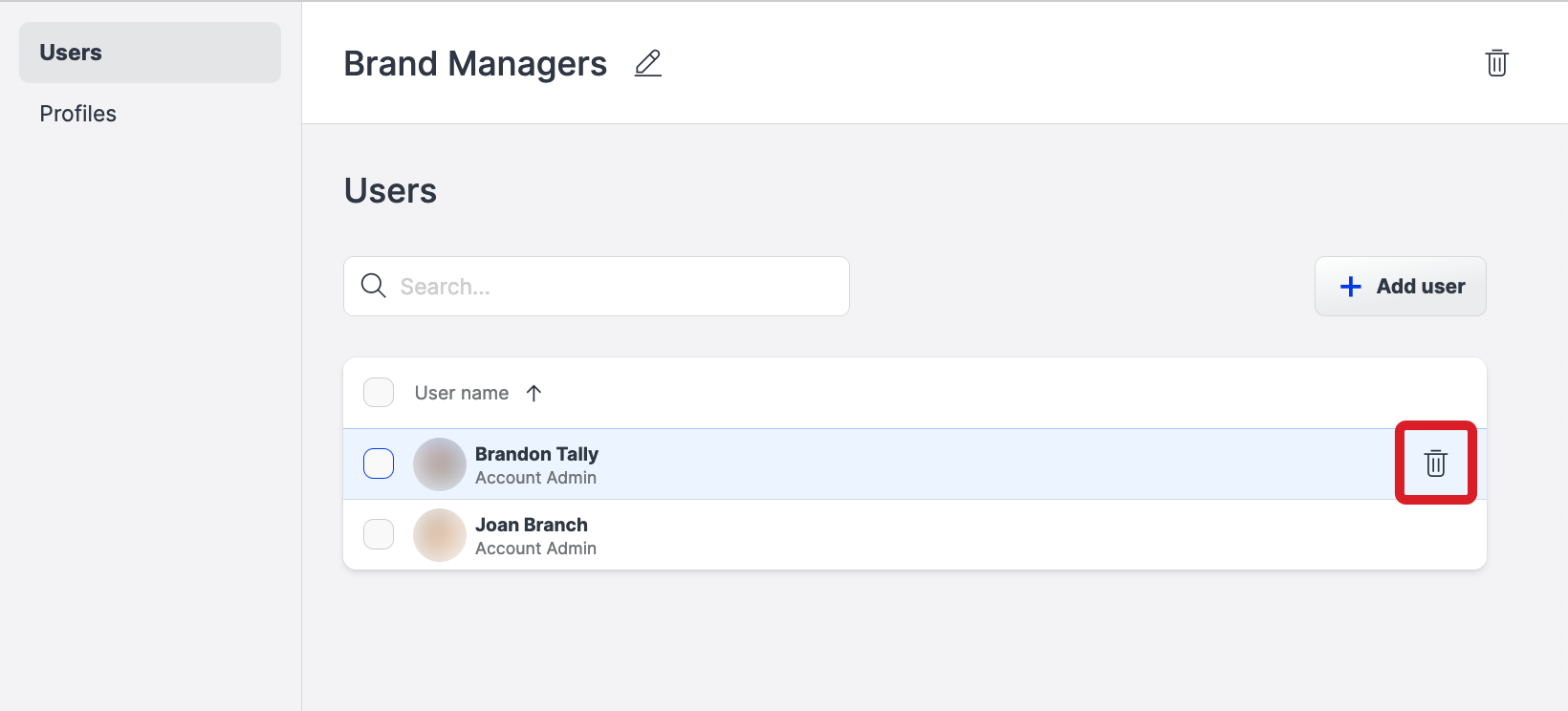Click Brandon Tally's avatar
Image resolution: width=1568 pixels, height=711 pixels.
click(439, 464)
